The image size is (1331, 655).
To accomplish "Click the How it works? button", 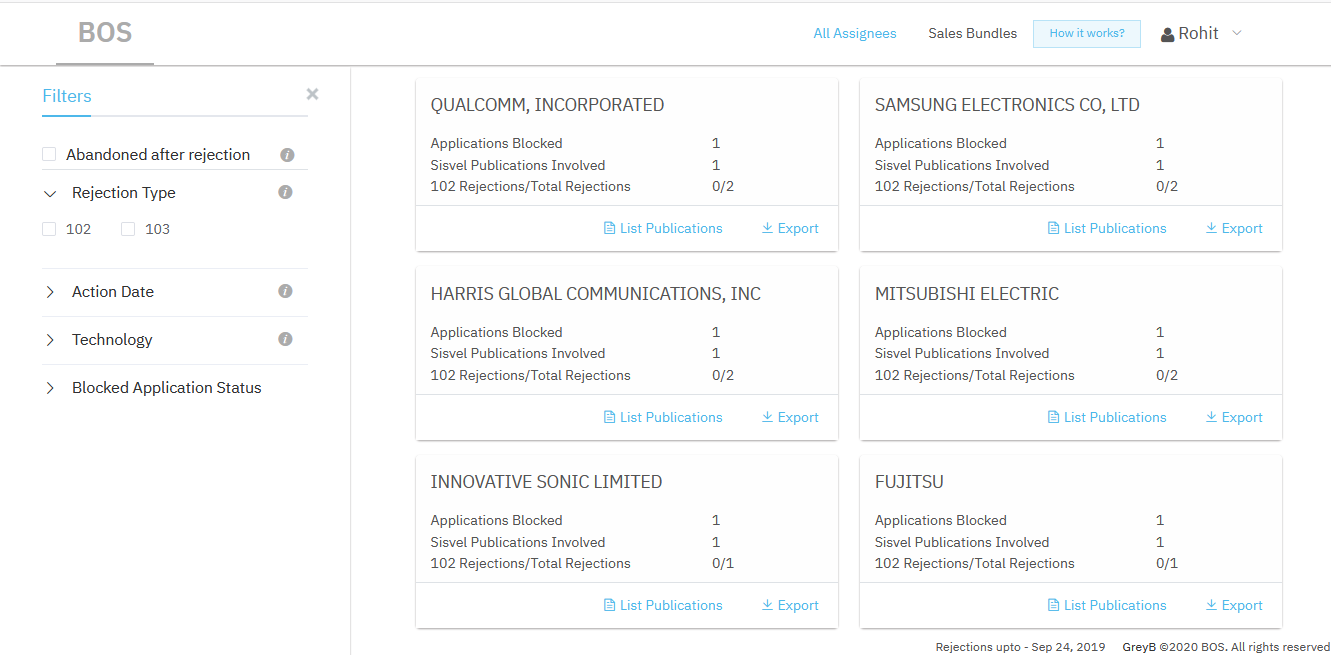I will coord(1087,33).
